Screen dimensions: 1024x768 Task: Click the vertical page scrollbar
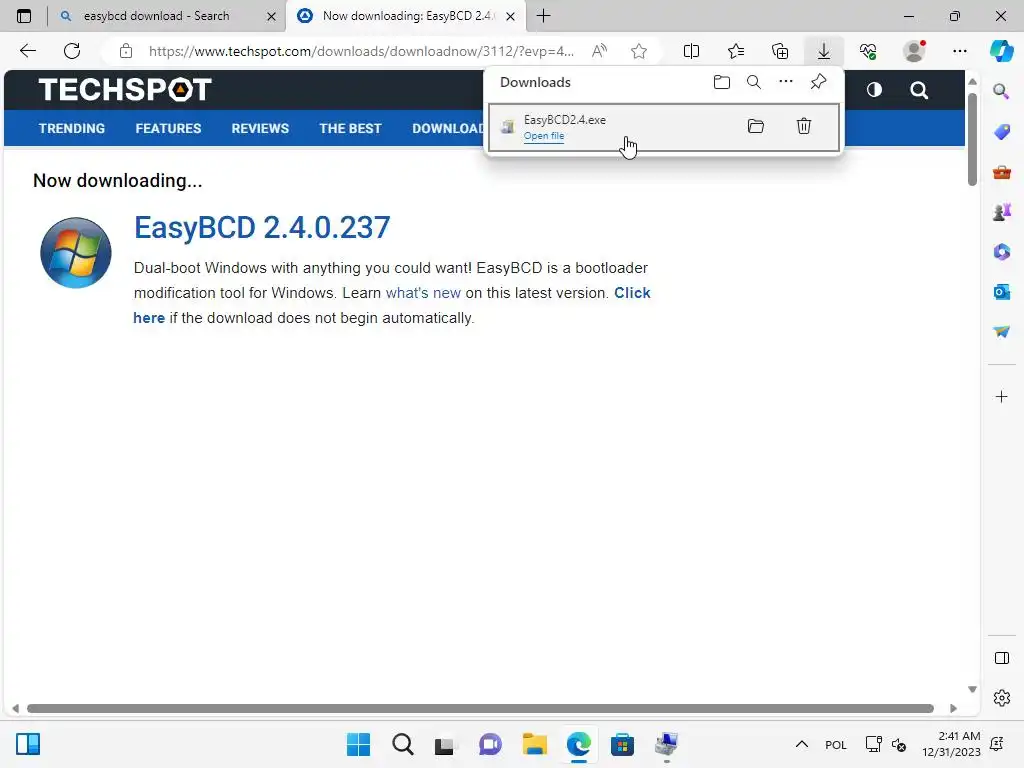click(x=972, y=140)
